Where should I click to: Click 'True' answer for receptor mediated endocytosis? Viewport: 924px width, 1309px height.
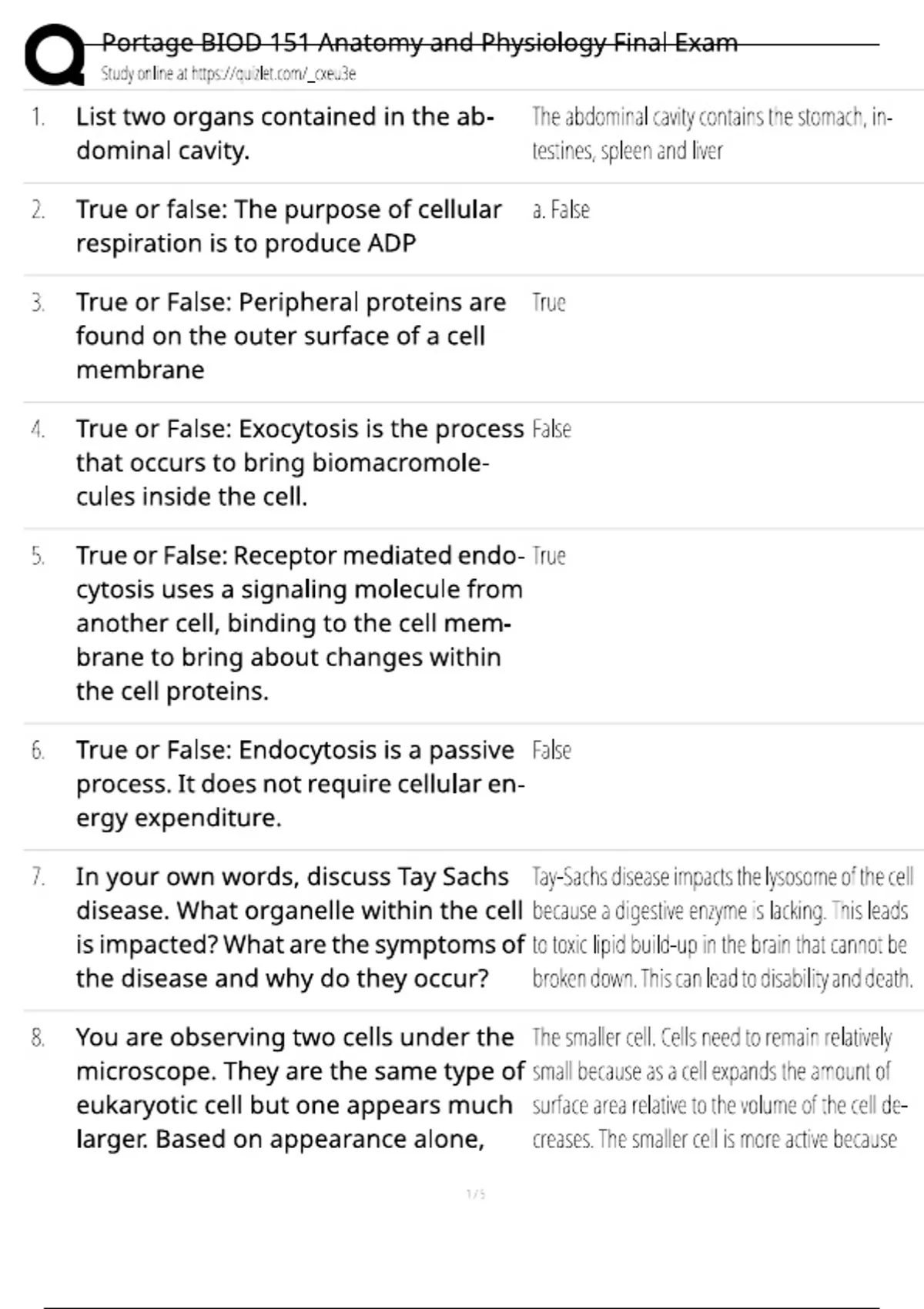[549, 556]
